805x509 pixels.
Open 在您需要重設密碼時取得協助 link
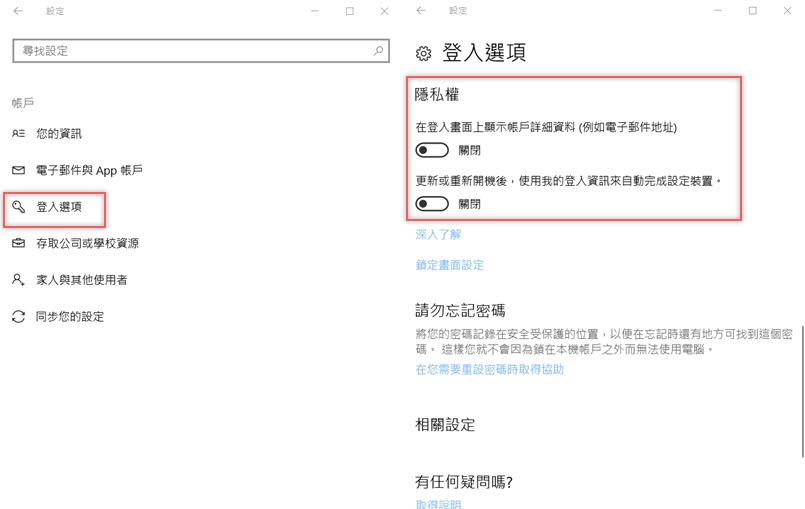(489, 369)
